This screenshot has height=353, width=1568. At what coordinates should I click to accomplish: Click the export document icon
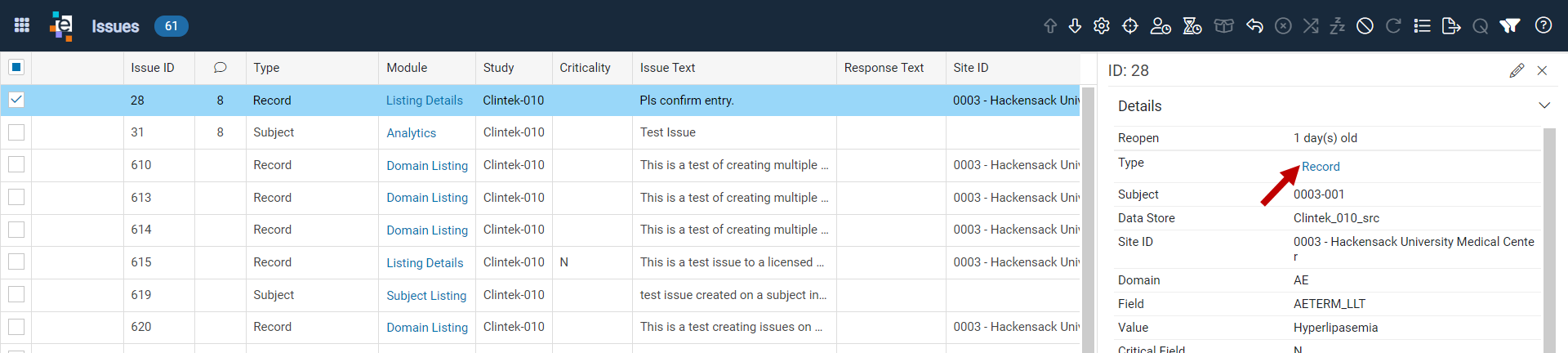pyautogui.click(x=1451, y=26)
